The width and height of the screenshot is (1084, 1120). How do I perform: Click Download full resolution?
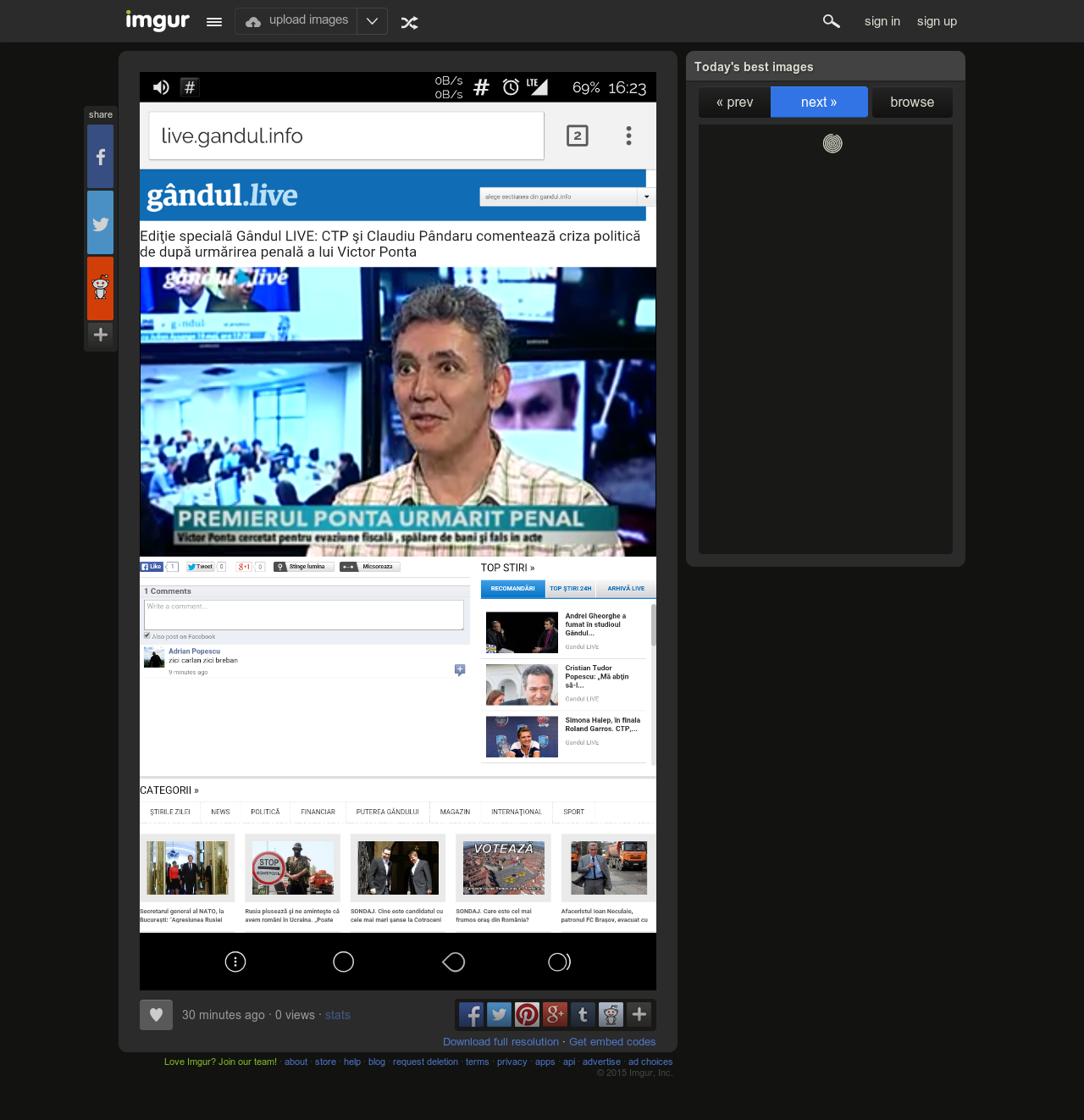[x=501, y=1042]
